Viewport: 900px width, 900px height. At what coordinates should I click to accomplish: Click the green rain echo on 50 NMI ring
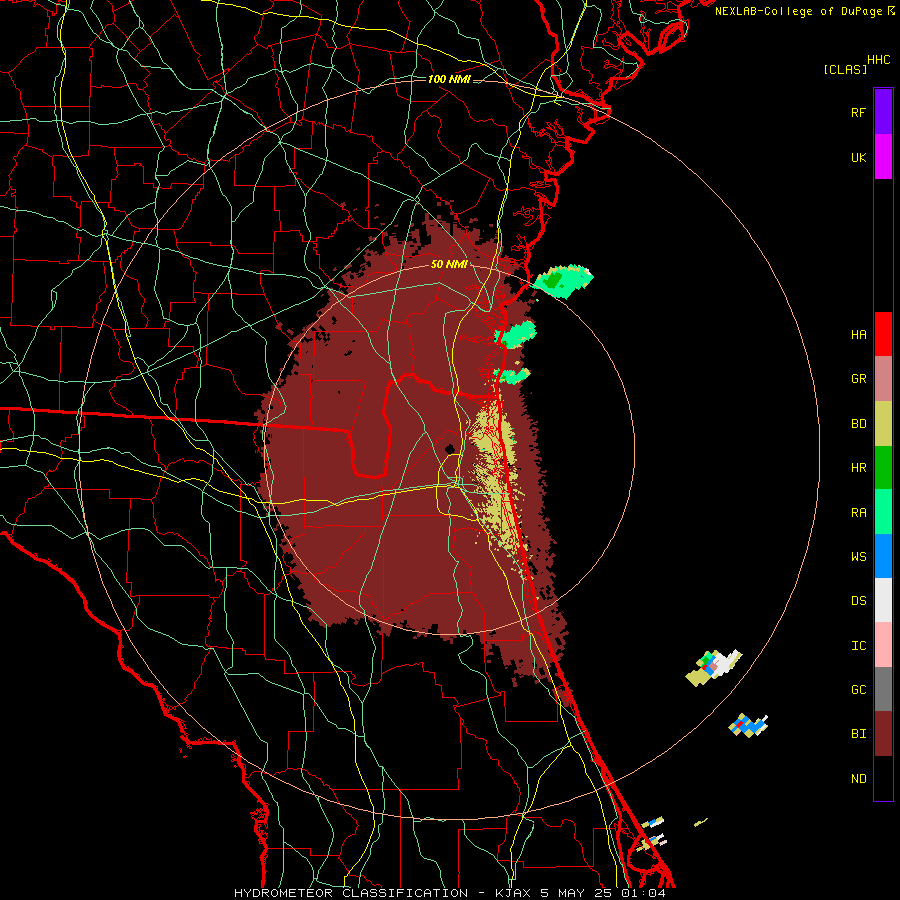(x=562, y=281)
